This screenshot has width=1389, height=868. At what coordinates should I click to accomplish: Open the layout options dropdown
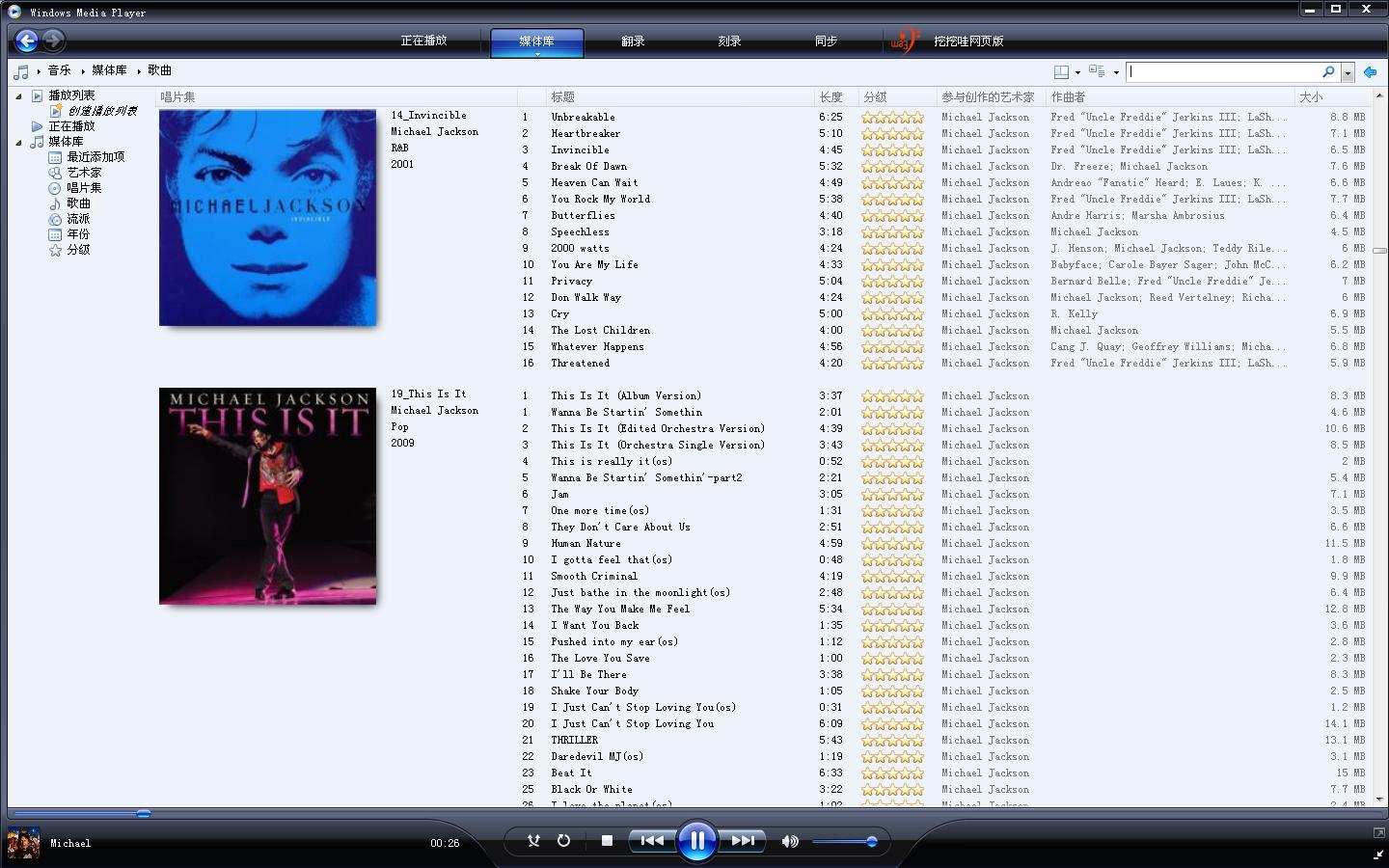tap(1066, 71)
